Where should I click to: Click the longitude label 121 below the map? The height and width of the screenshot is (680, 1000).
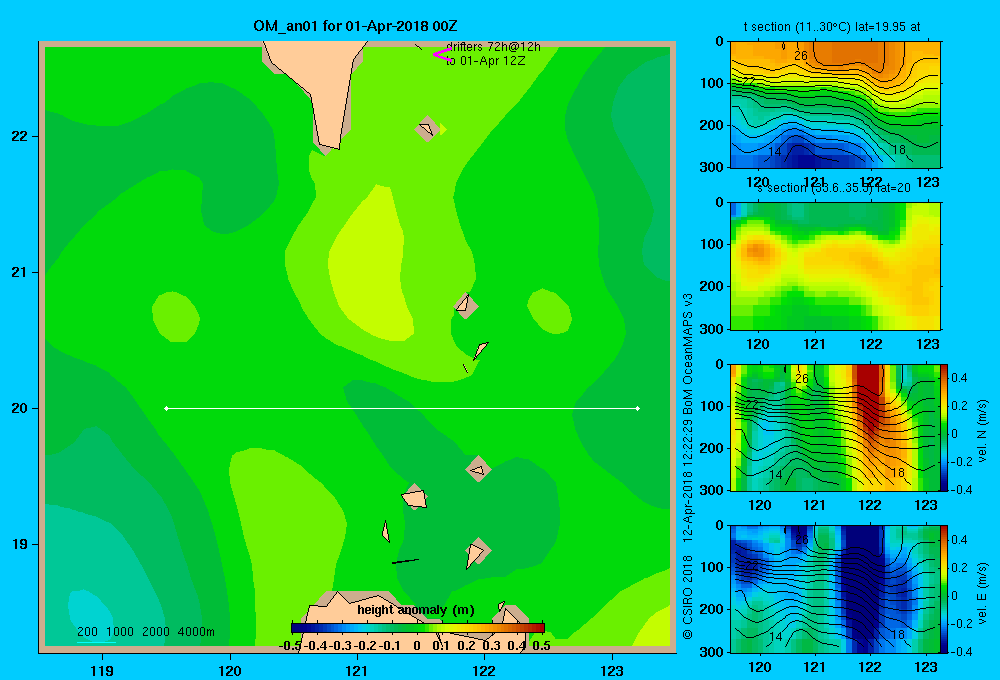click(357, 670)
